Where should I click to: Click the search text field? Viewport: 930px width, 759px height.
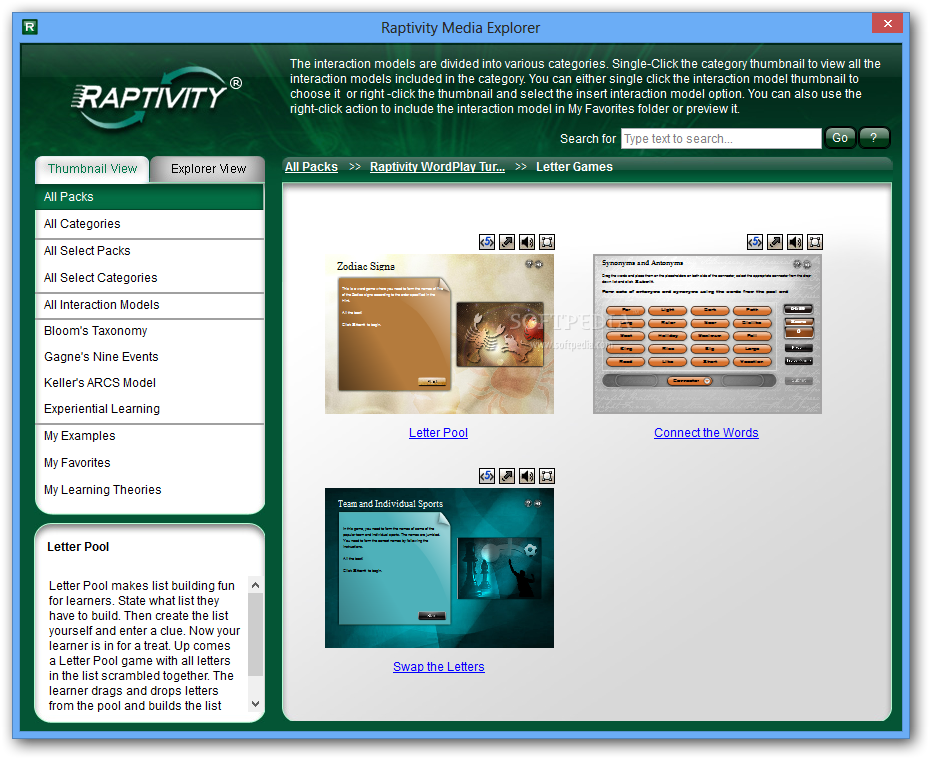(x=721, y=139)
